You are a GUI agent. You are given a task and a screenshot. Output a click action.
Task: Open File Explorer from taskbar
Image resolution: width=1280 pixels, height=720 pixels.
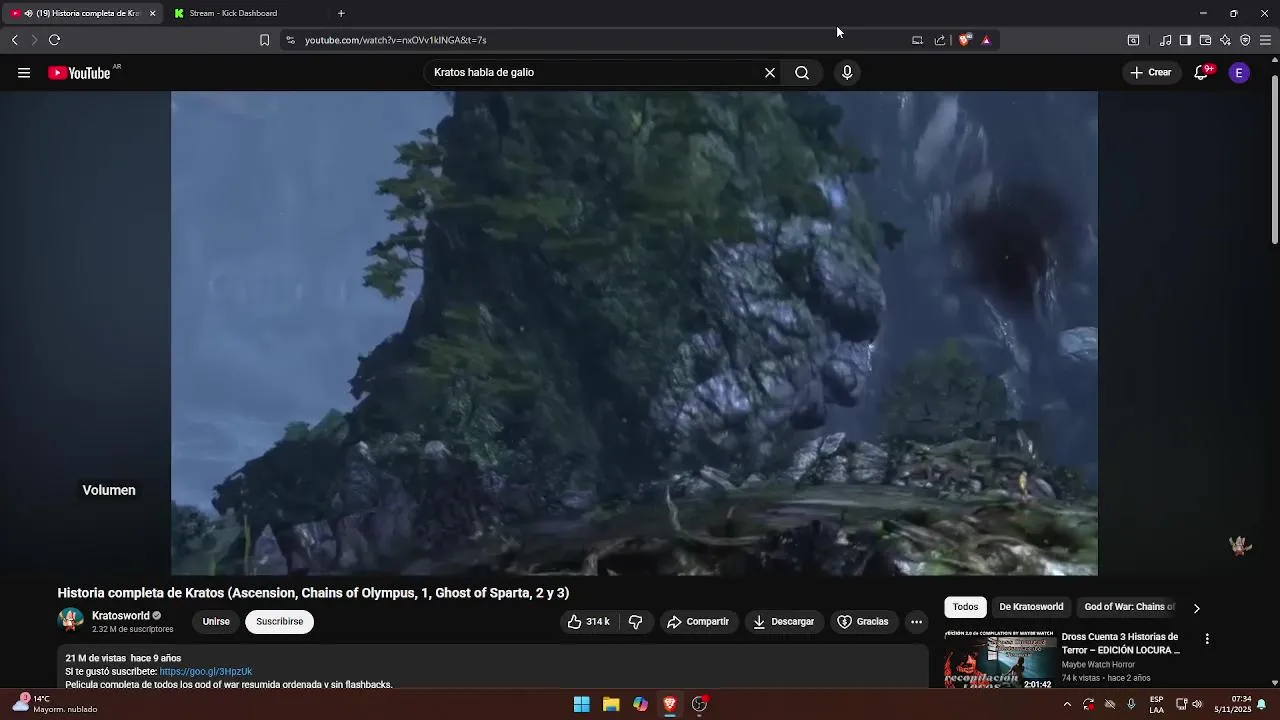point(611,704)
